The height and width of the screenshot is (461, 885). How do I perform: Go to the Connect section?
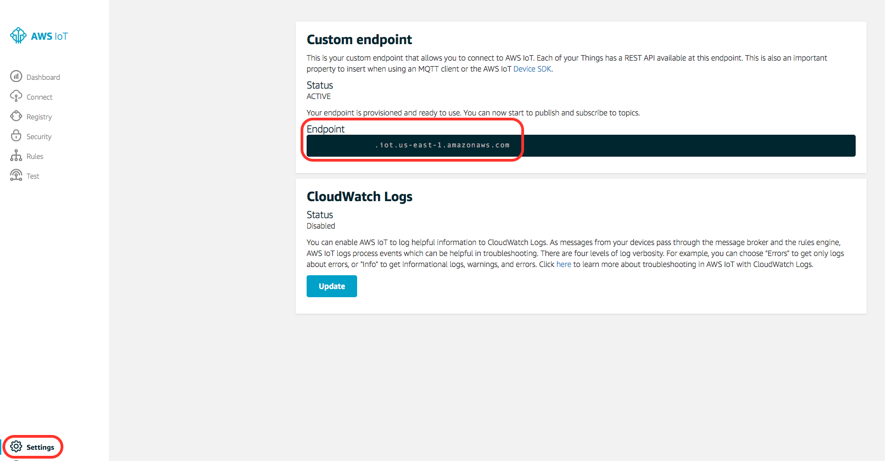39,97
